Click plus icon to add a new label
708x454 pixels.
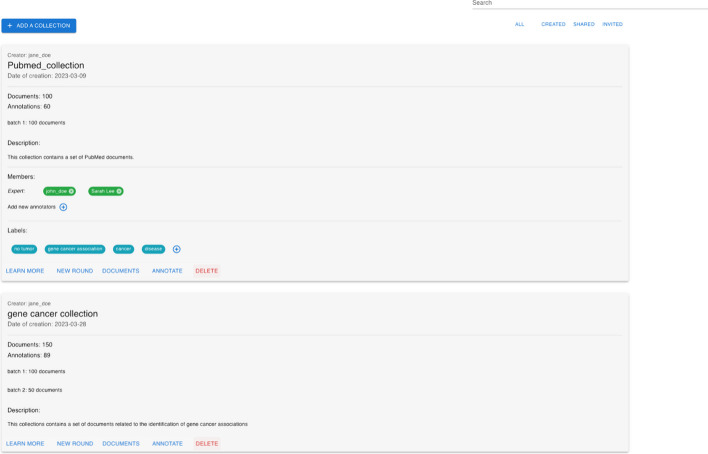click(x=176, y=249)
